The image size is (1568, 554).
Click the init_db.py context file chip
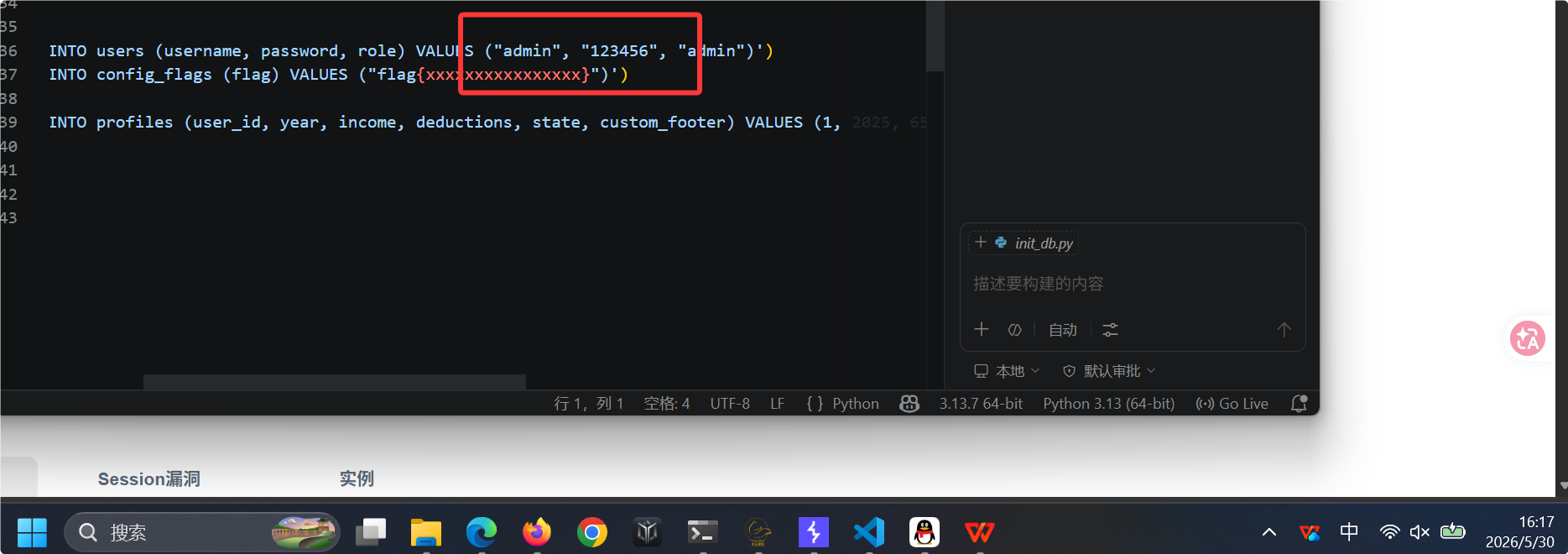coord(1024,243)
